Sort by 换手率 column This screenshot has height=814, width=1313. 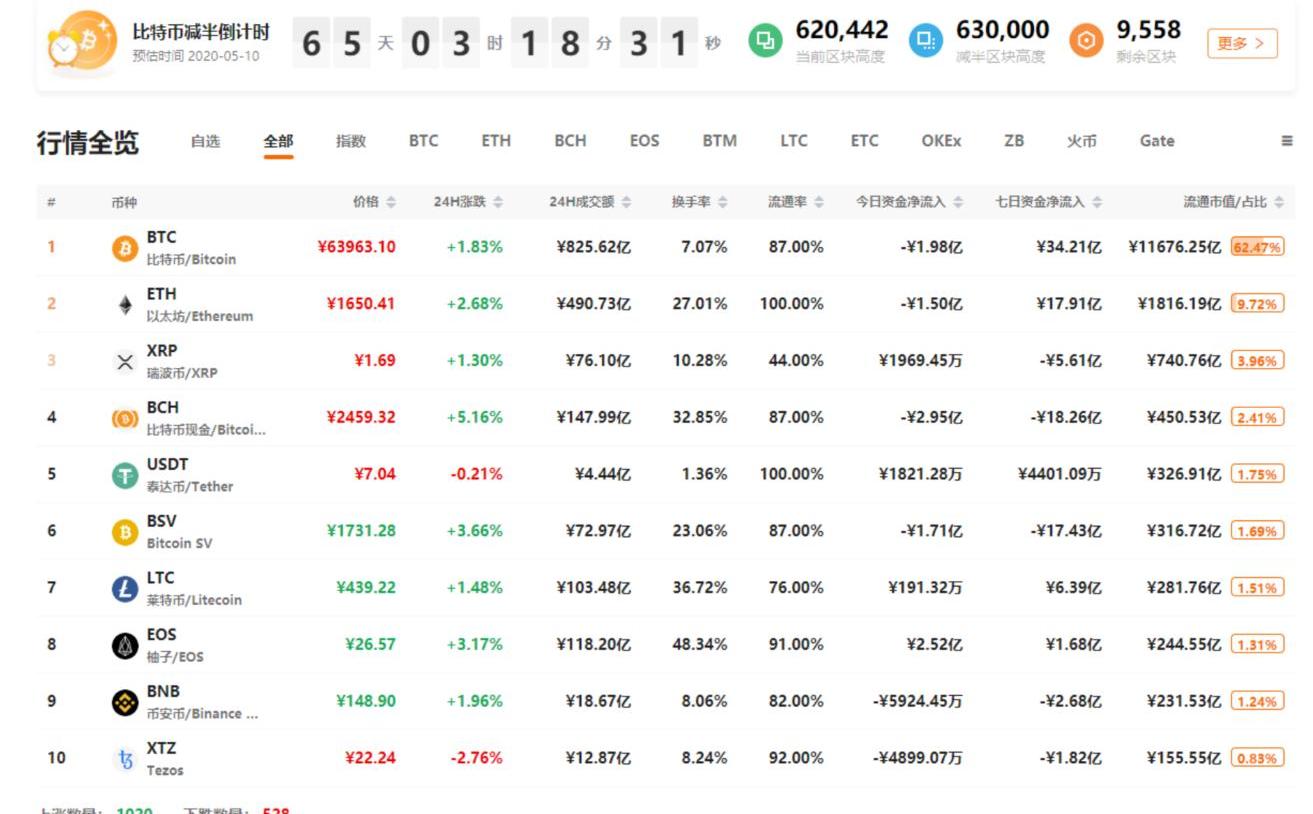click(x=698, y=202)
